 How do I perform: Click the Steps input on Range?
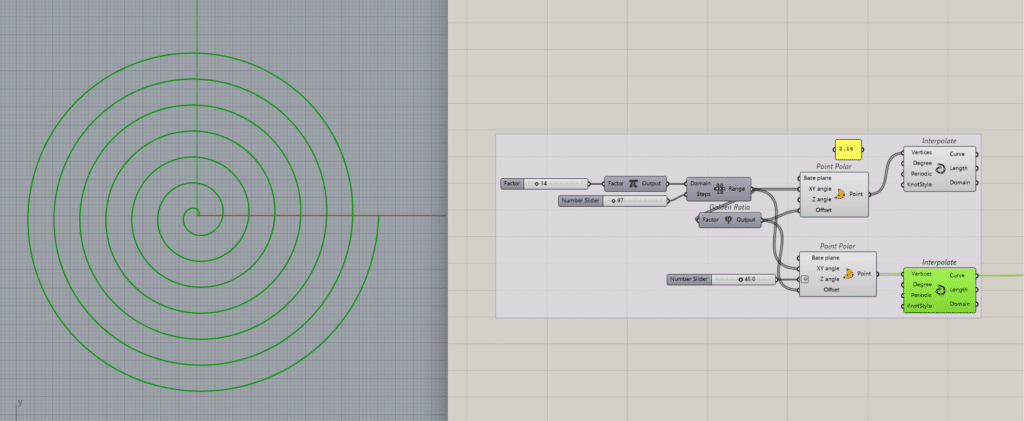[x=703, y=194]
